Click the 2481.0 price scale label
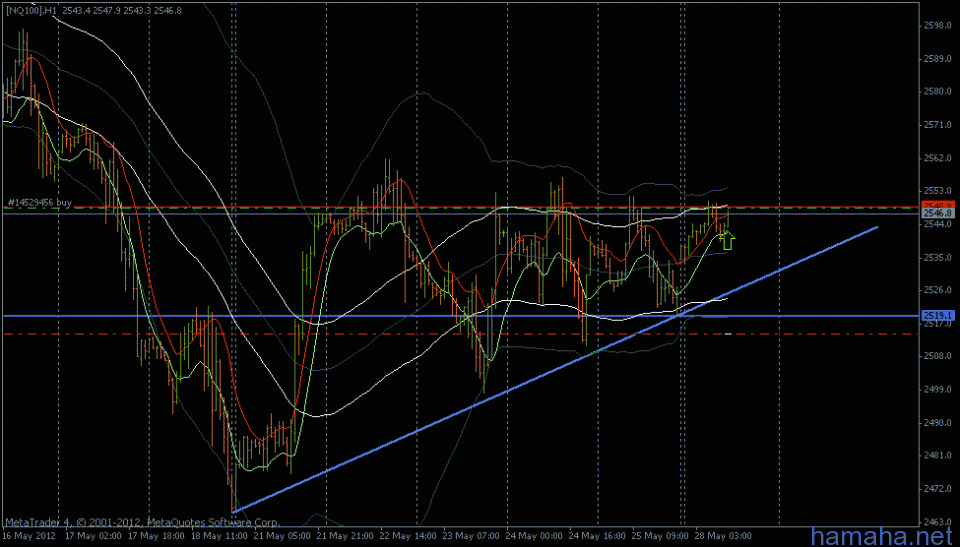The height and width of the screenshot is (547, 960). pos(939,455)
